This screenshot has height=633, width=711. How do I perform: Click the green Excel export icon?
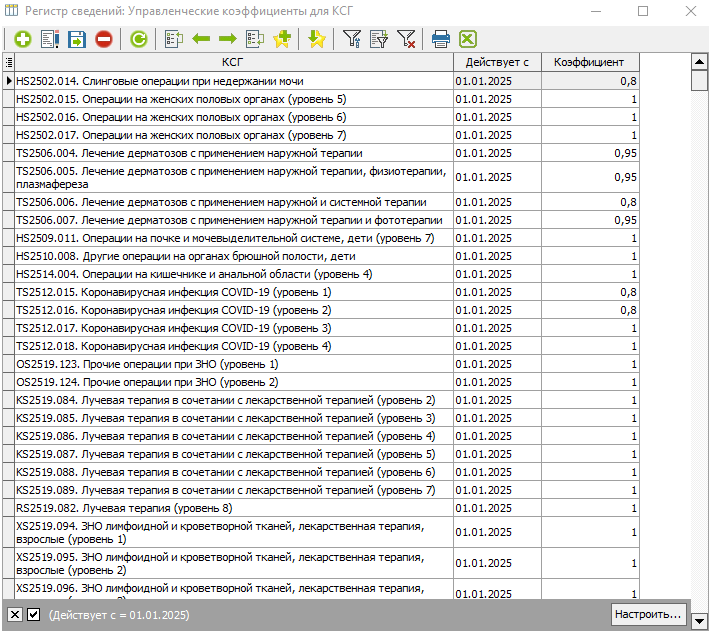(467, 40)
